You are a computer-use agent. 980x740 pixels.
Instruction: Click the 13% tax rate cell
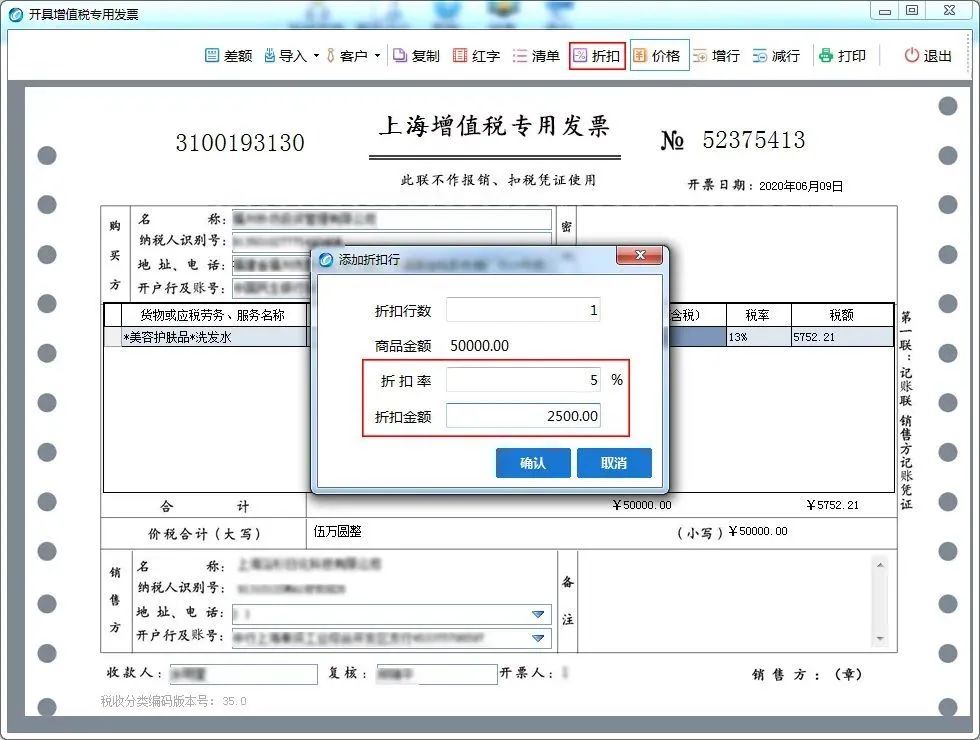click(x=758, y=337)
